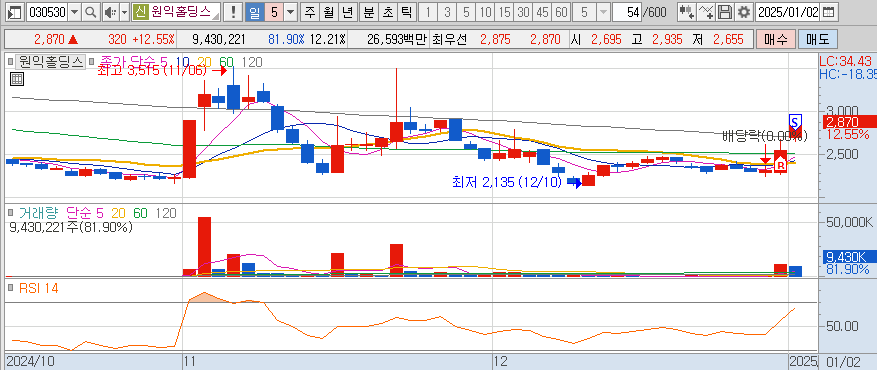The image size is (877, 370).
Task: Choose the 45 interval button
Action: (543, 12)
